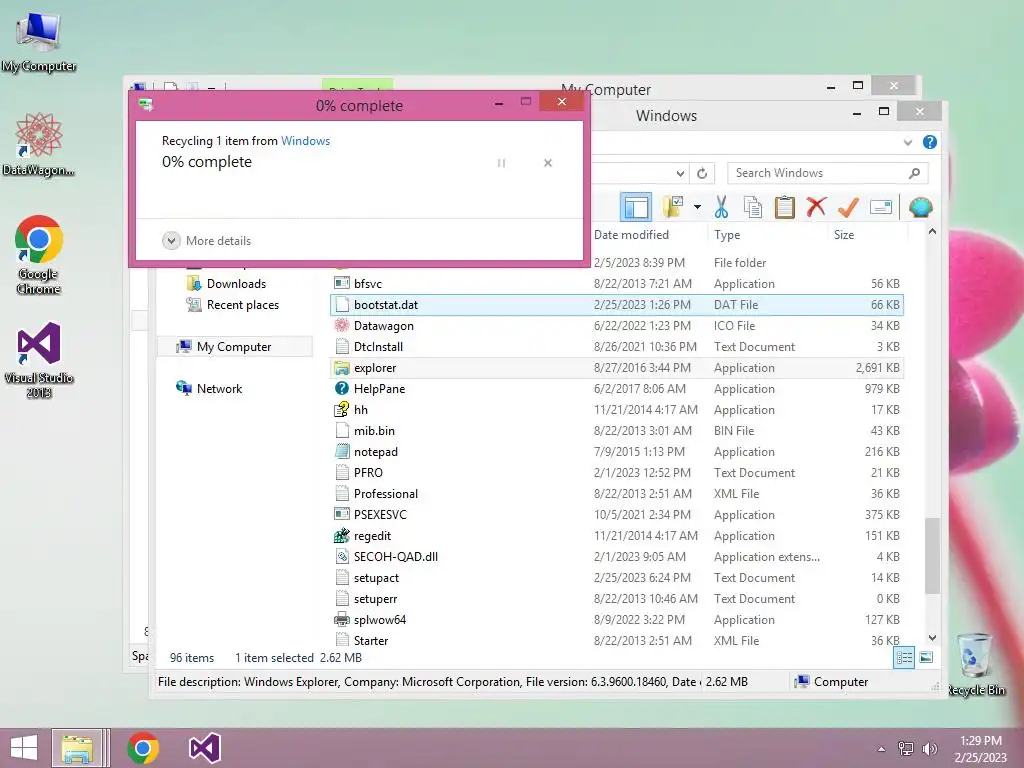Select the explorer application
This screenshot has height=768, width=1024.
[617, 368]
